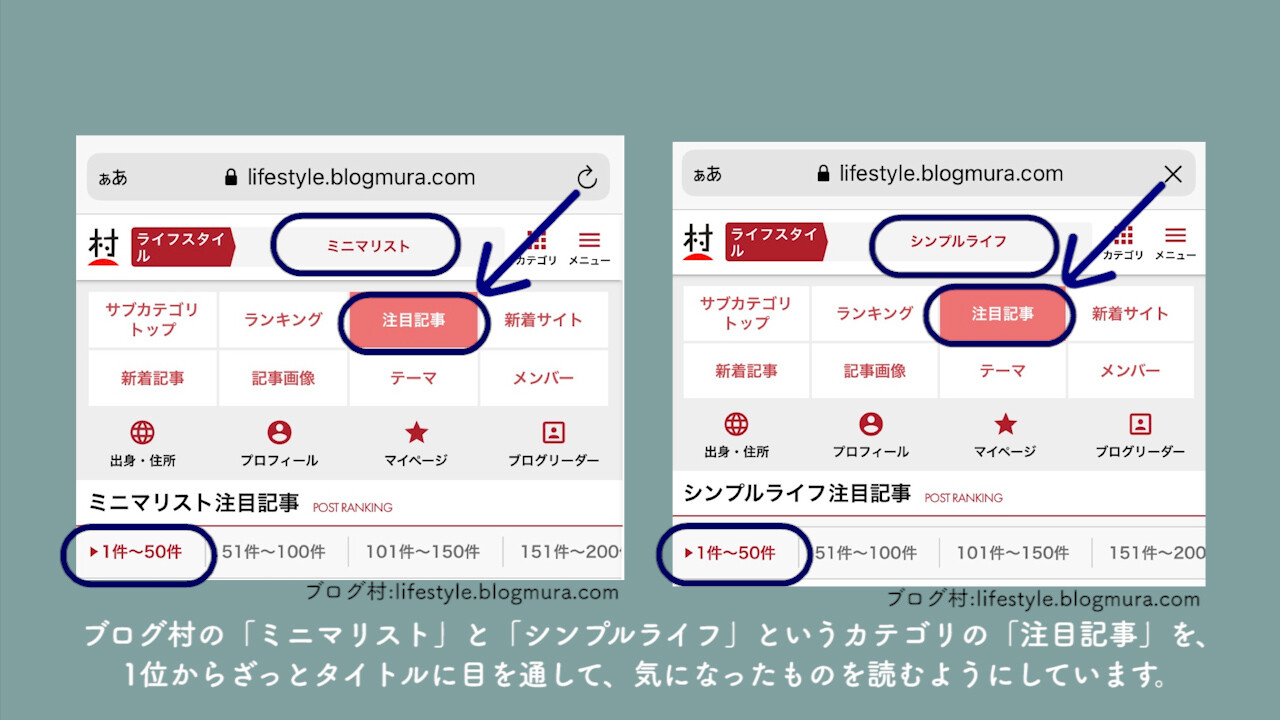The image size is (1280, 720).
Task: Show 1件〜50件 range on シンプルライフ page
Action: (x=730, y=552)
